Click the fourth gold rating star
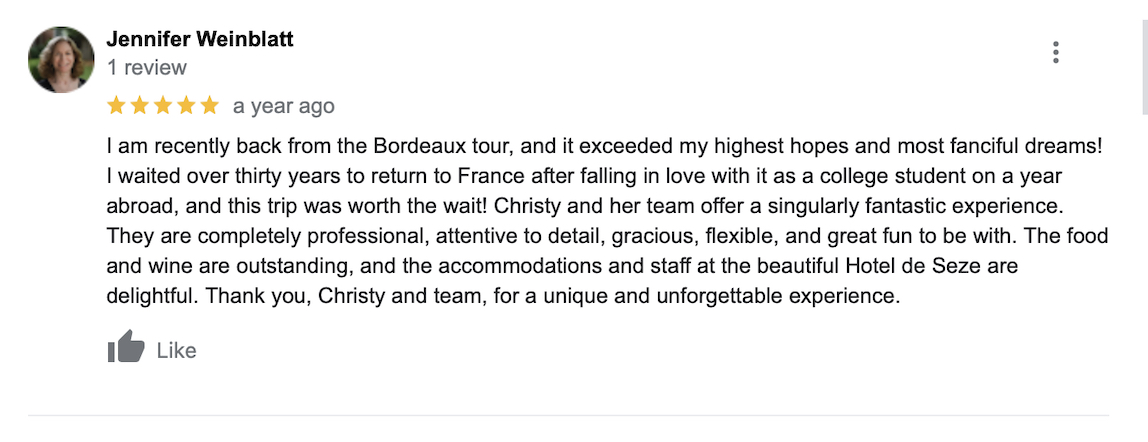Viewport: 1148px width, 442px height. (x=186, y=105)
